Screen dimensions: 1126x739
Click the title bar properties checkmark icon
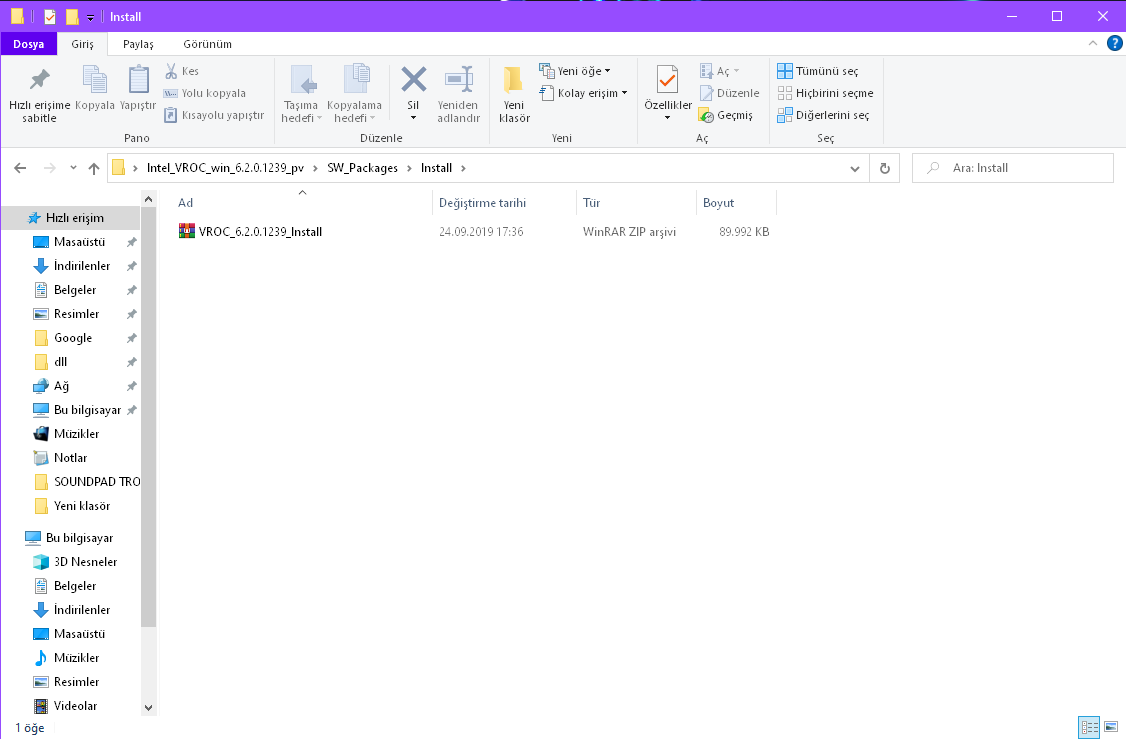pos(50,17)
